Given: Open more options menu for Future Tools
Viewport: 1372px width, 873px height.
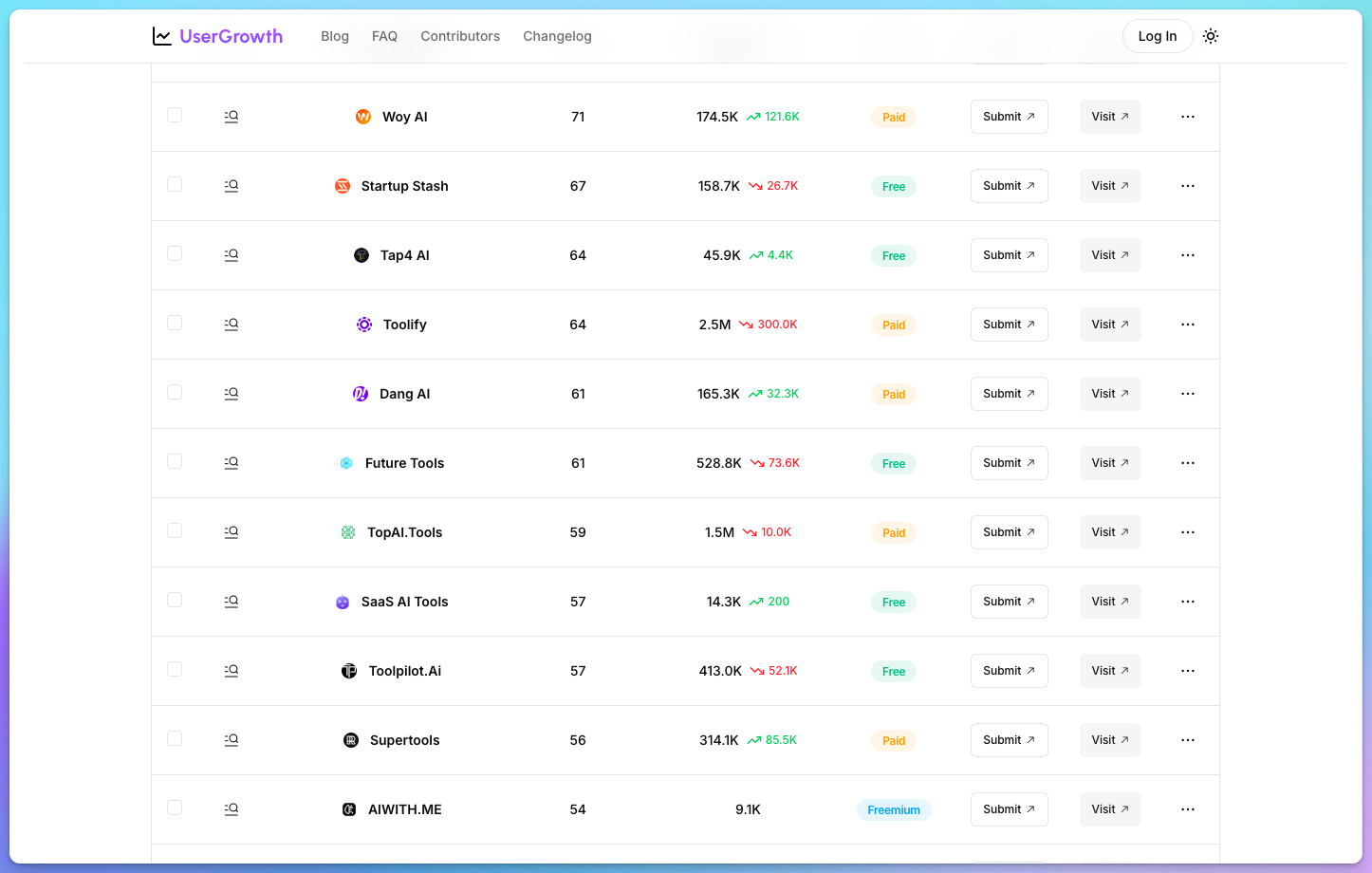Looking at the screenshot, I should tap(1188, 463).
